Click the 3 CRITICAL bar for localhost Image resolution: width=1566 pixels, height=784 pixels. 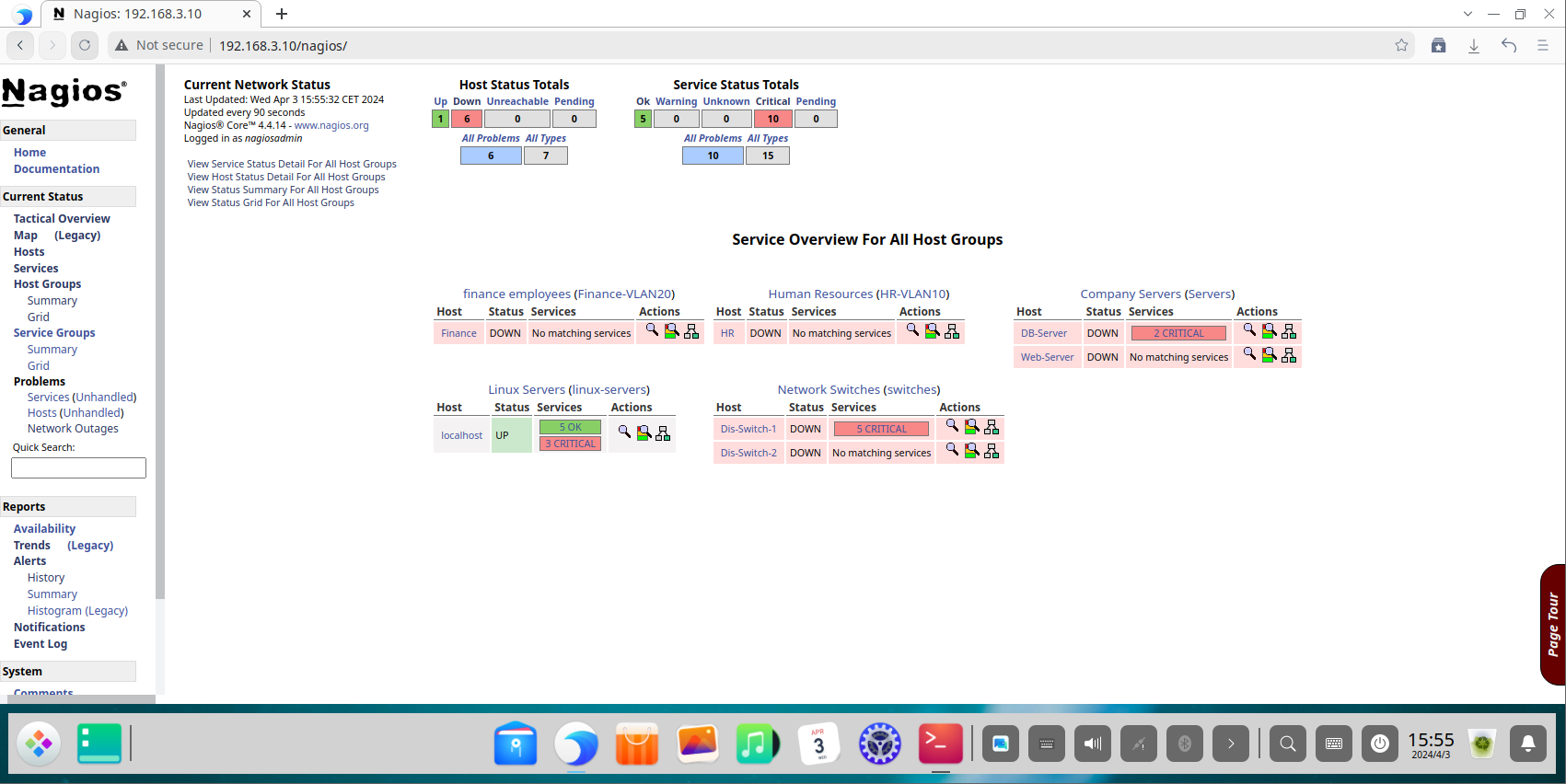(570, 444)
